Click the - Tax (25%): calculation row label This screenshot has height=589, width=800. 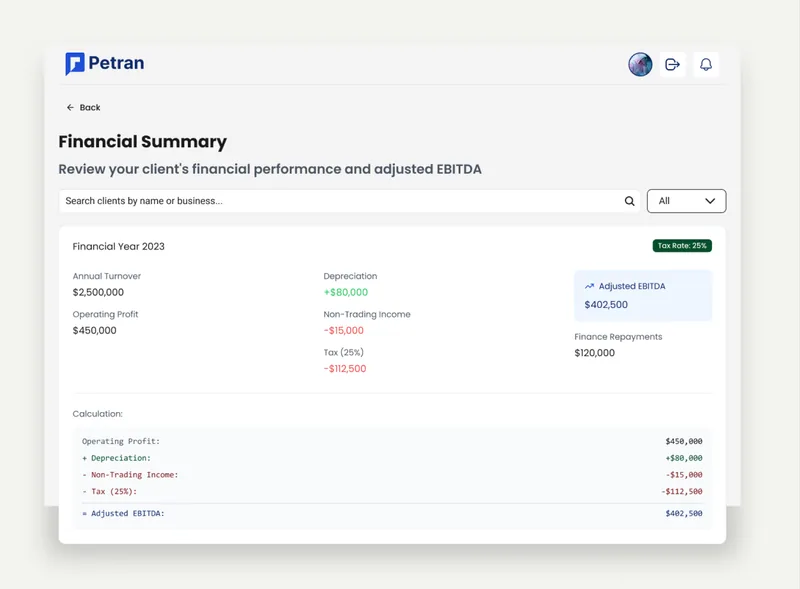(x=109, y=492)
